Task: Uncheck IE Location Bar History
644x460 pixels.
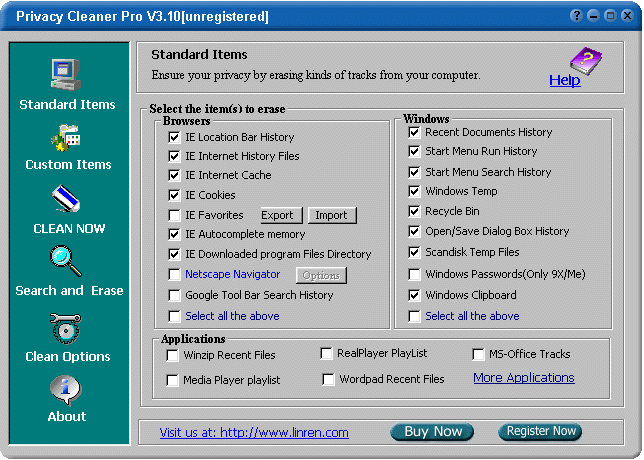Action: click(174, 137)
